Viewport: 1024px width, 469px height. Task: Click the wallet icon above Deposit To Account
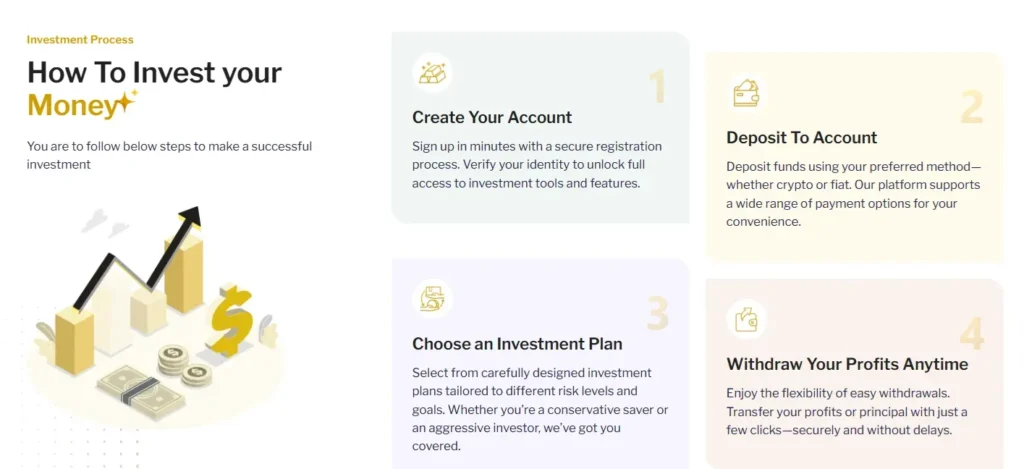tap(746, 94)
